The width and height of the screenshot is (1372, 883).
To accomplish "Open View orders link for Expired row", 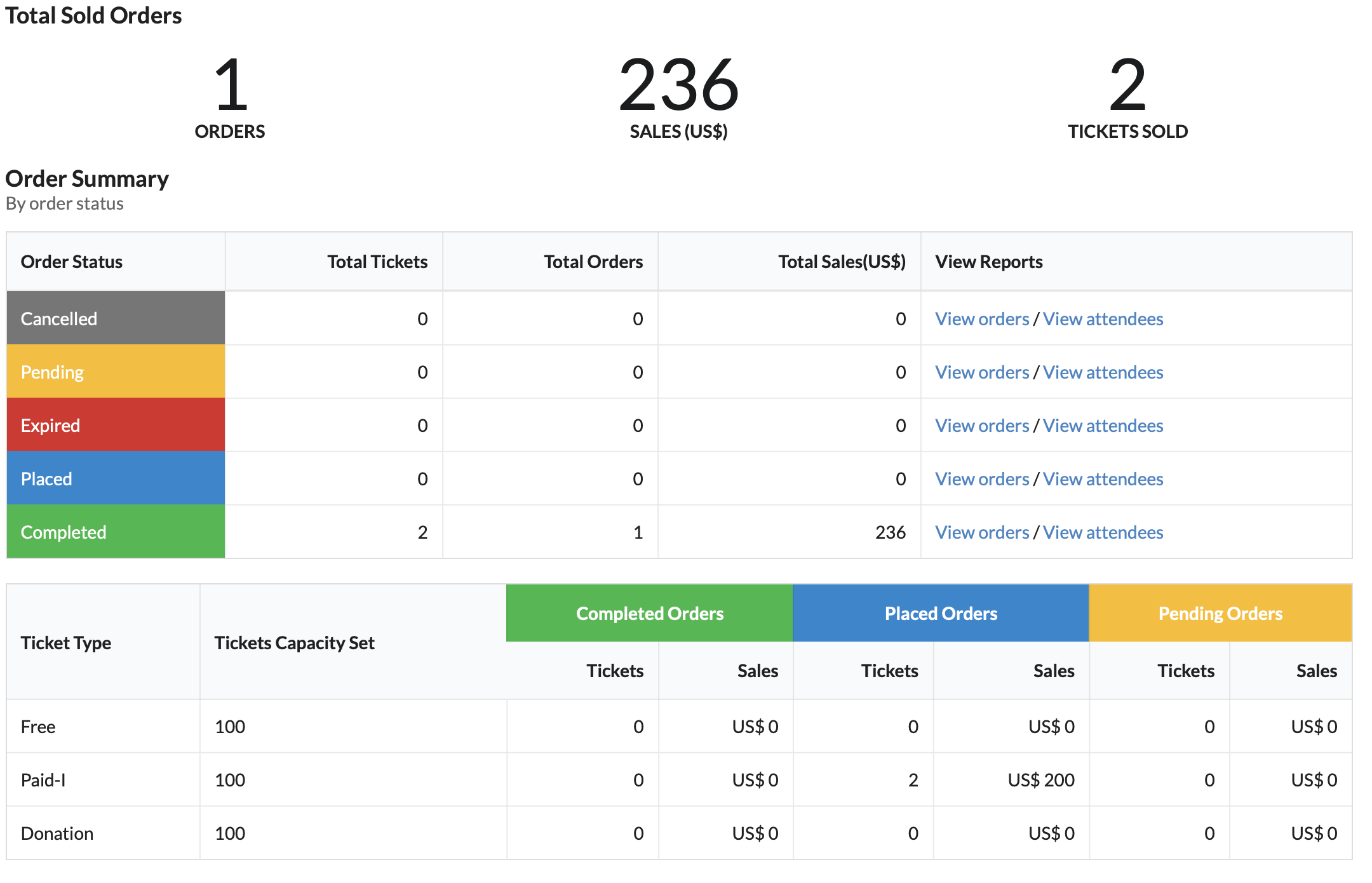I will coord(982,426).
